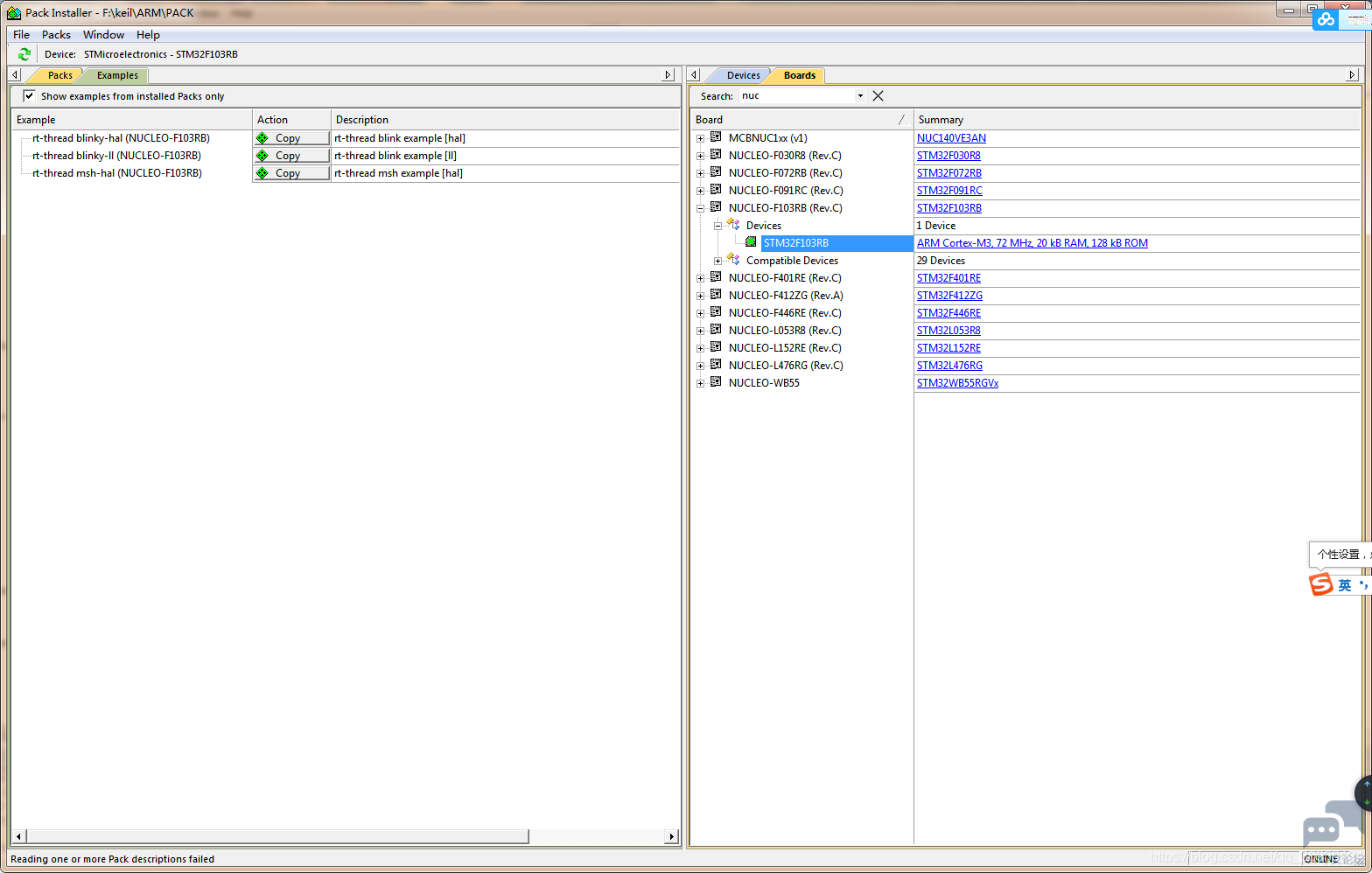Click the Summary column header

point(1137,120)
